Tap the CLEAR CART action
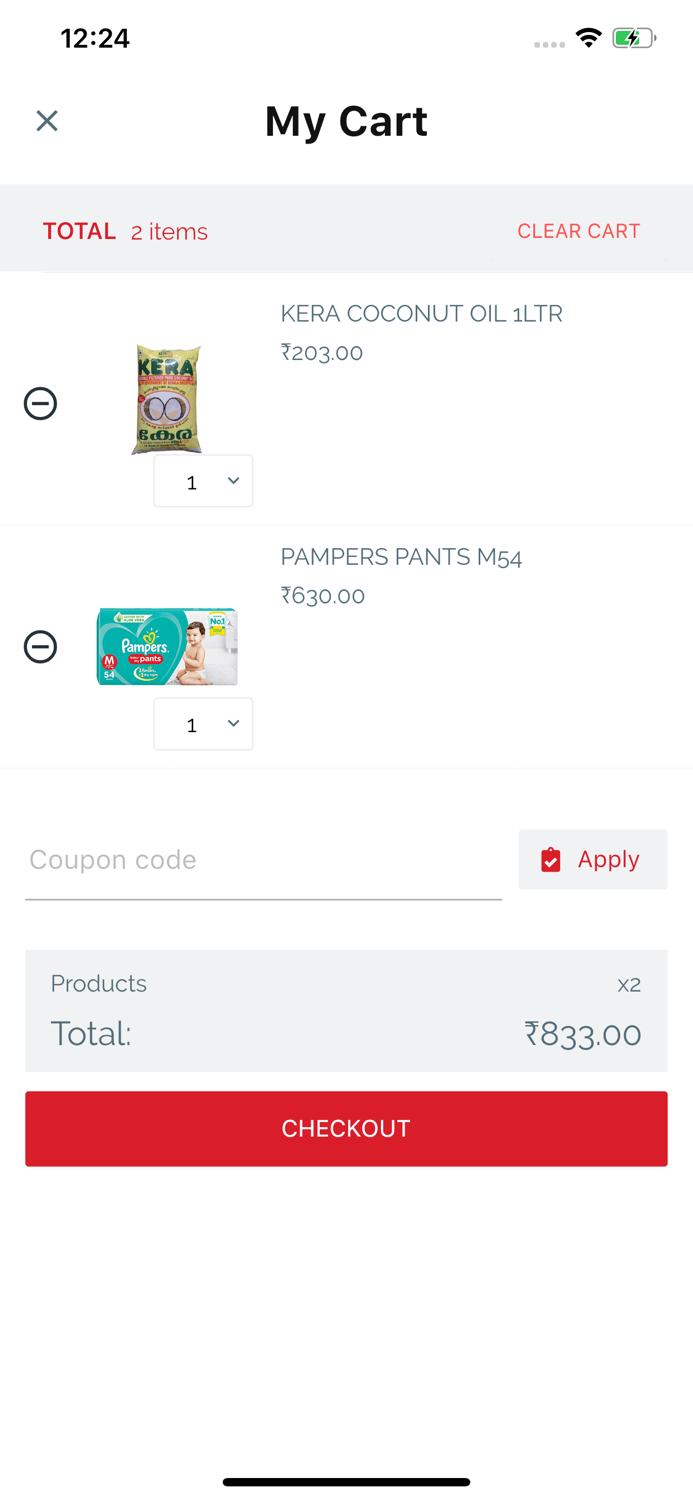693x1500 pixels. [579, 231]
